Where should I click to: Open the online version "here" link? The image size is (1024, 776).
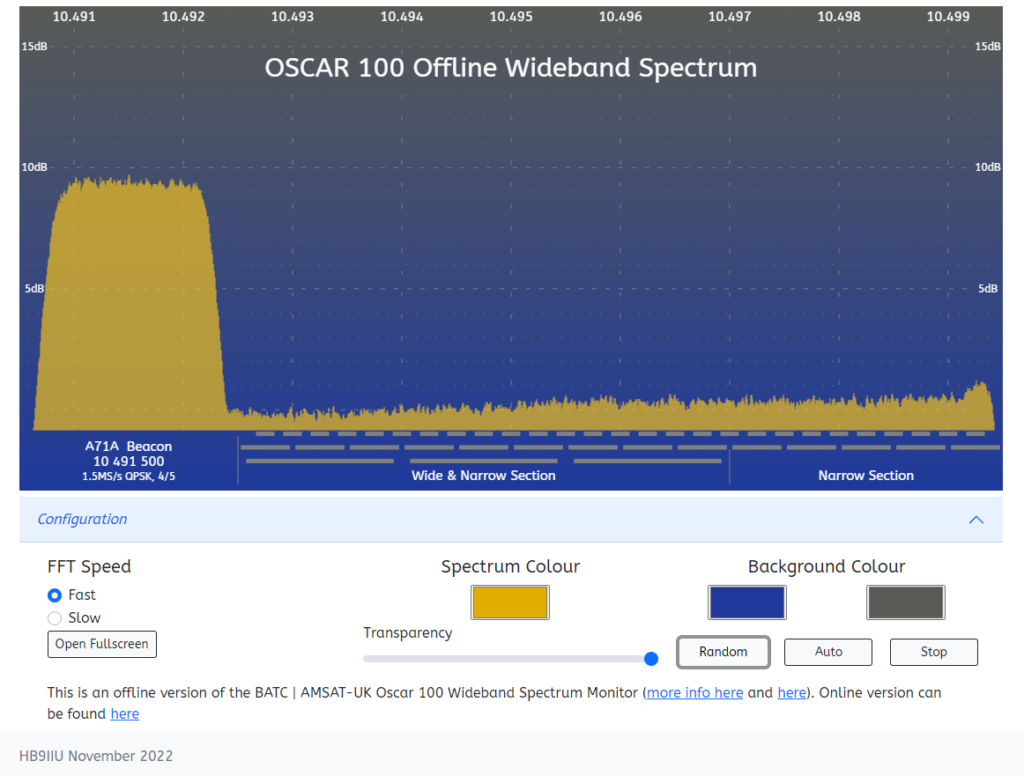[125, 714]
